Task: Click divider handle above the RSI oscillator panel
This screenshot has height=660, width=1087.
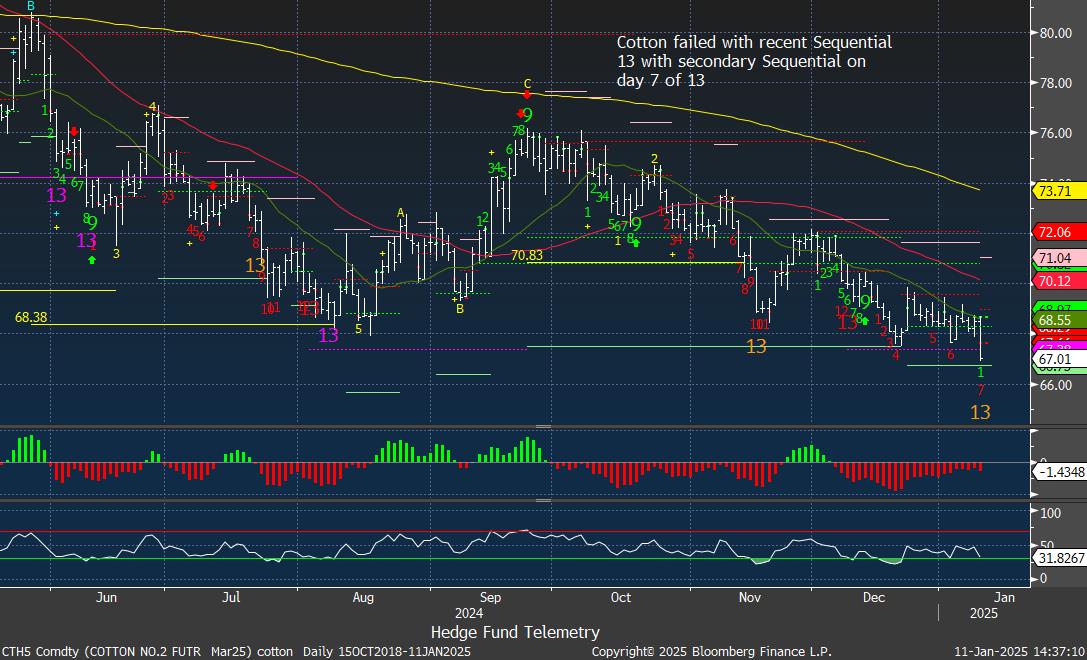Action: tap(543, 500)
